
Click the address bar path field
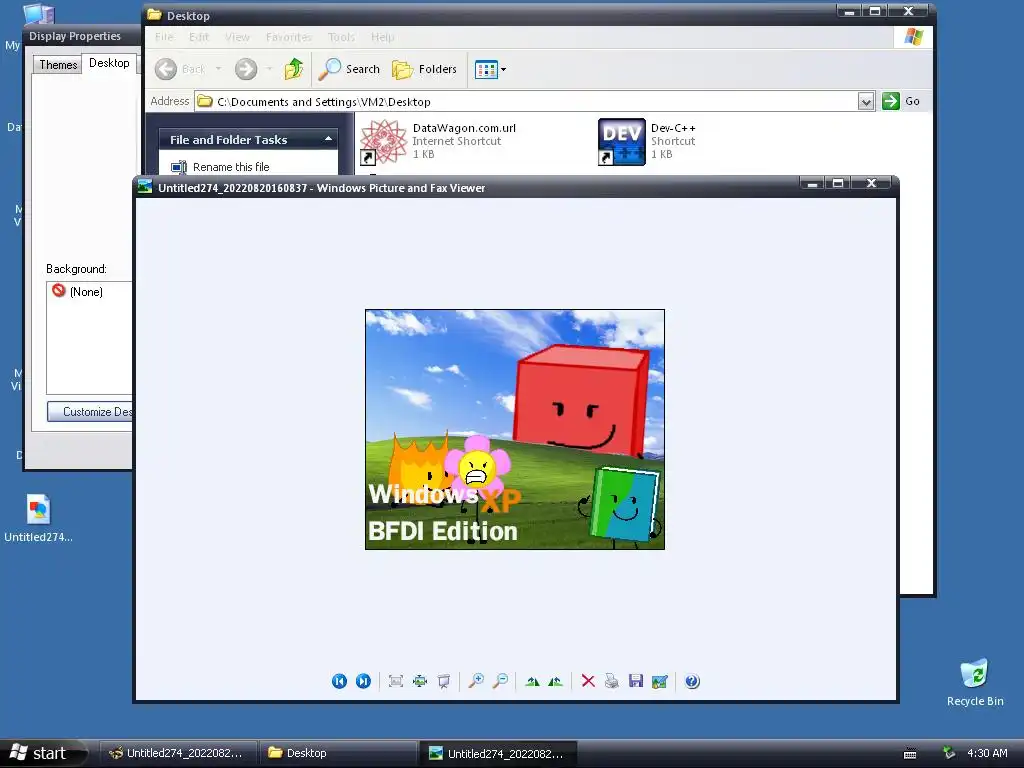click(x=526, y=101)
